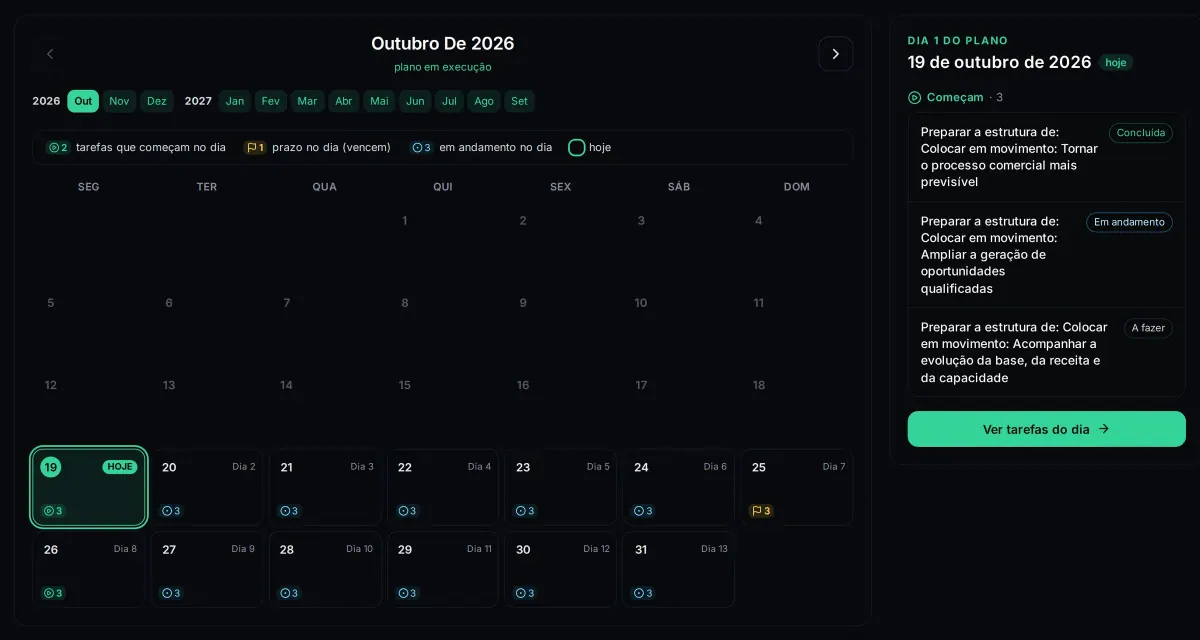1200x640 pixels.
Task: Select day 28 labeled Dia 10
Action: 325,569
